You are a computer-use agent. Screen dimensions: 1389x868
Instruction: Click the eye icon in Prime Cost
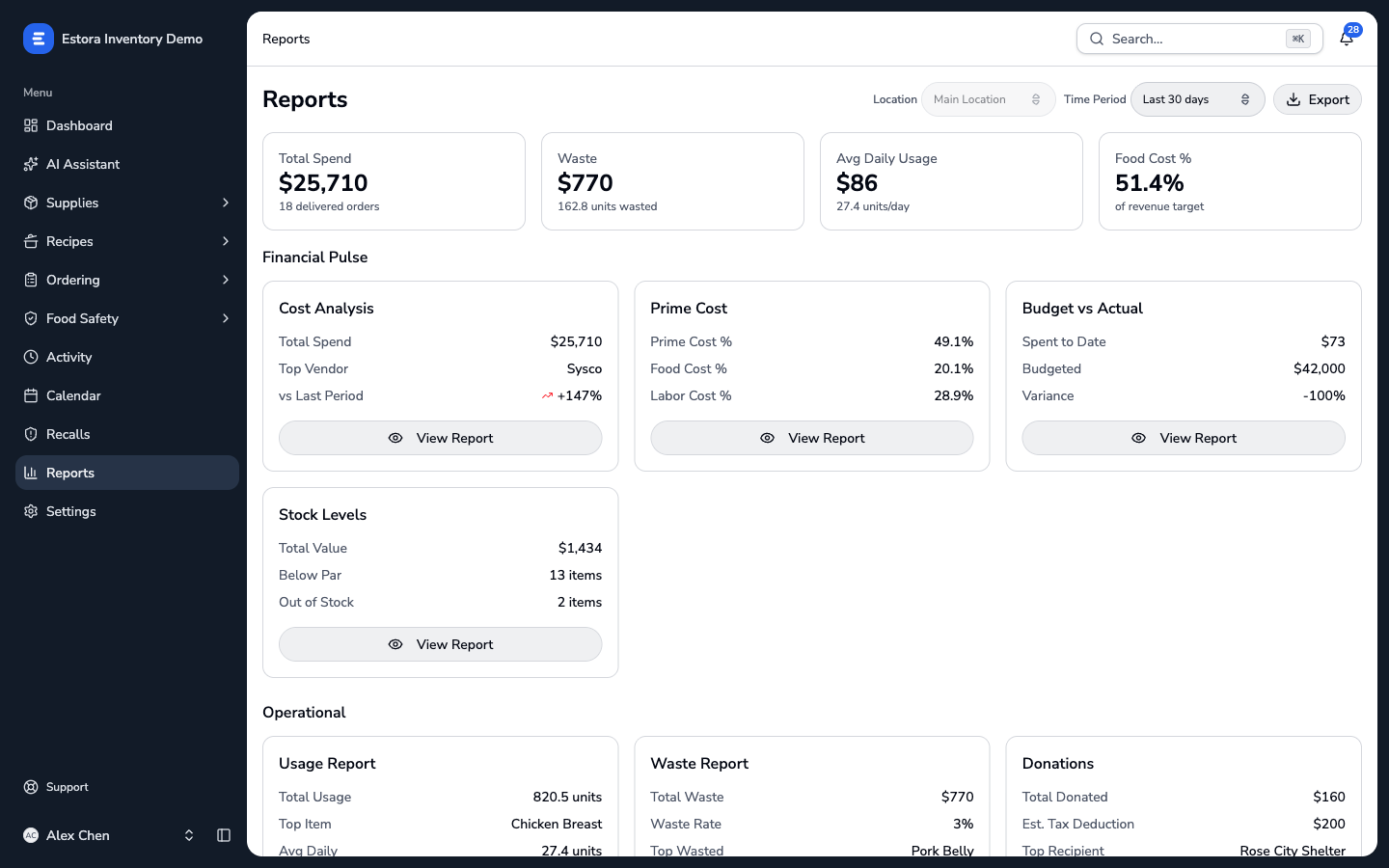click(x=767, y=438)
